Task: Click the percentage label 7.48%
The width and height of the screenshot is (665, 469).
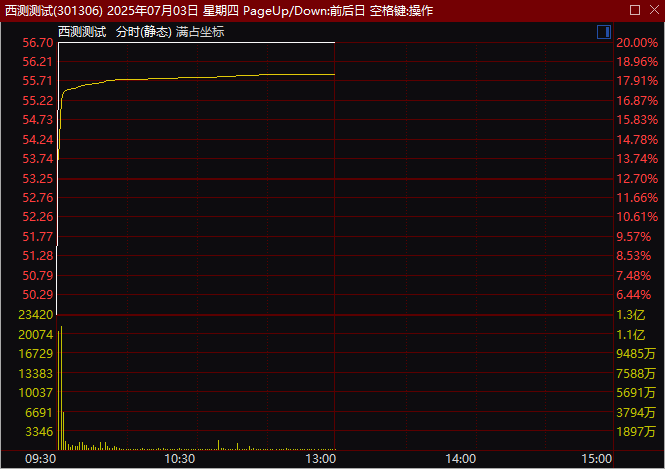Action: pos(634,276)
